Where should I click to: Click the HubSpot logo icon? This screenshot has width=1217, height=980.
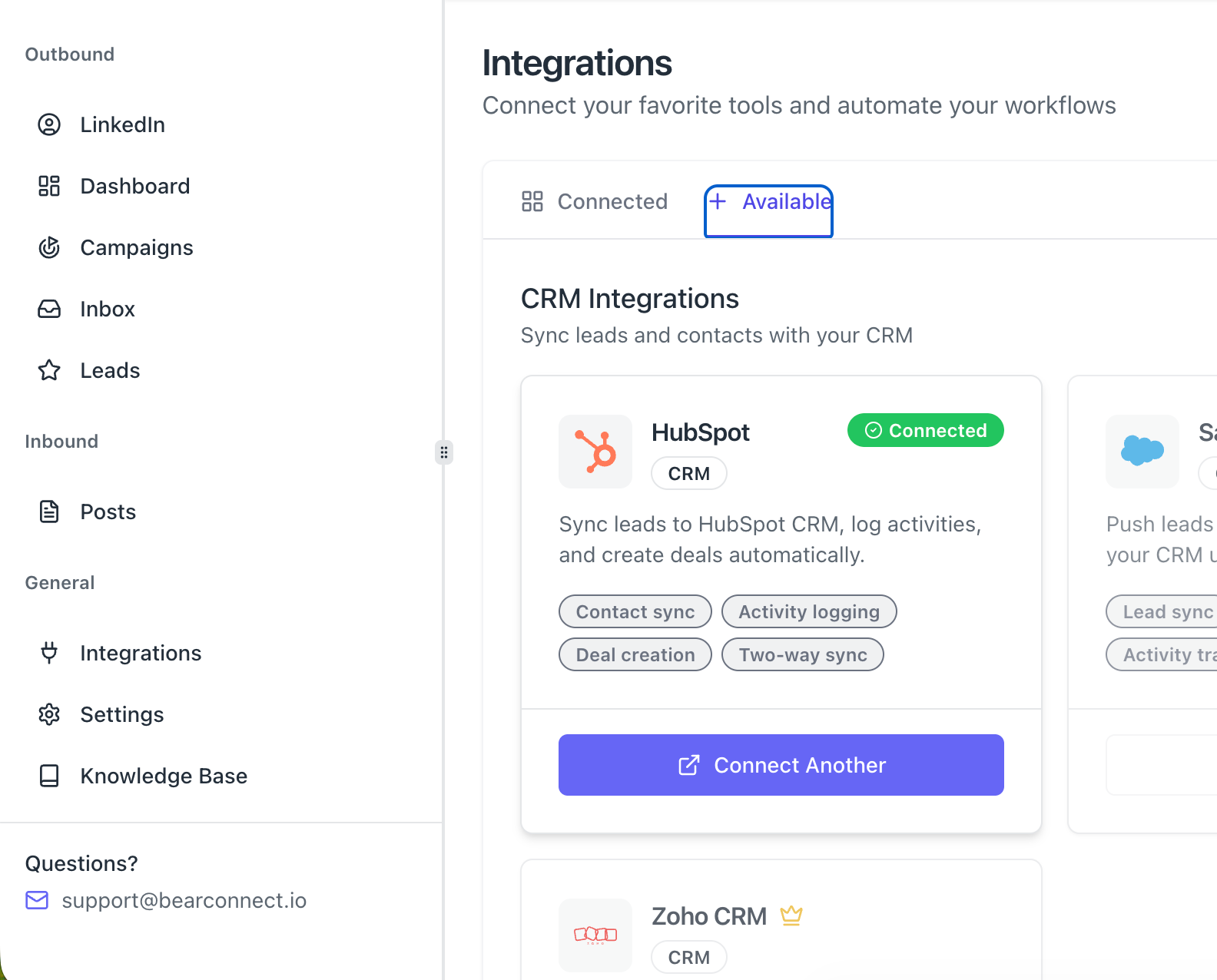point(595,452)
